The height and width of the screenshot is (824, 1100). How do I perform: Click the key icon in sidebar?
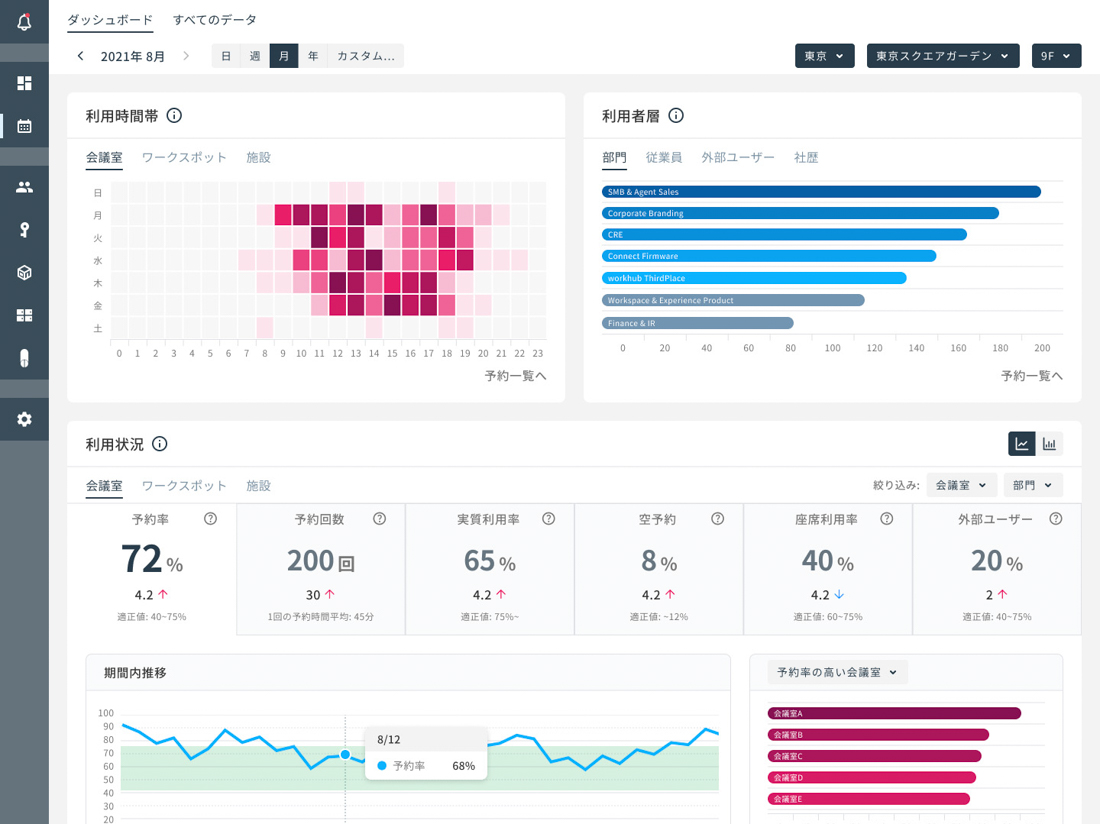24,230
